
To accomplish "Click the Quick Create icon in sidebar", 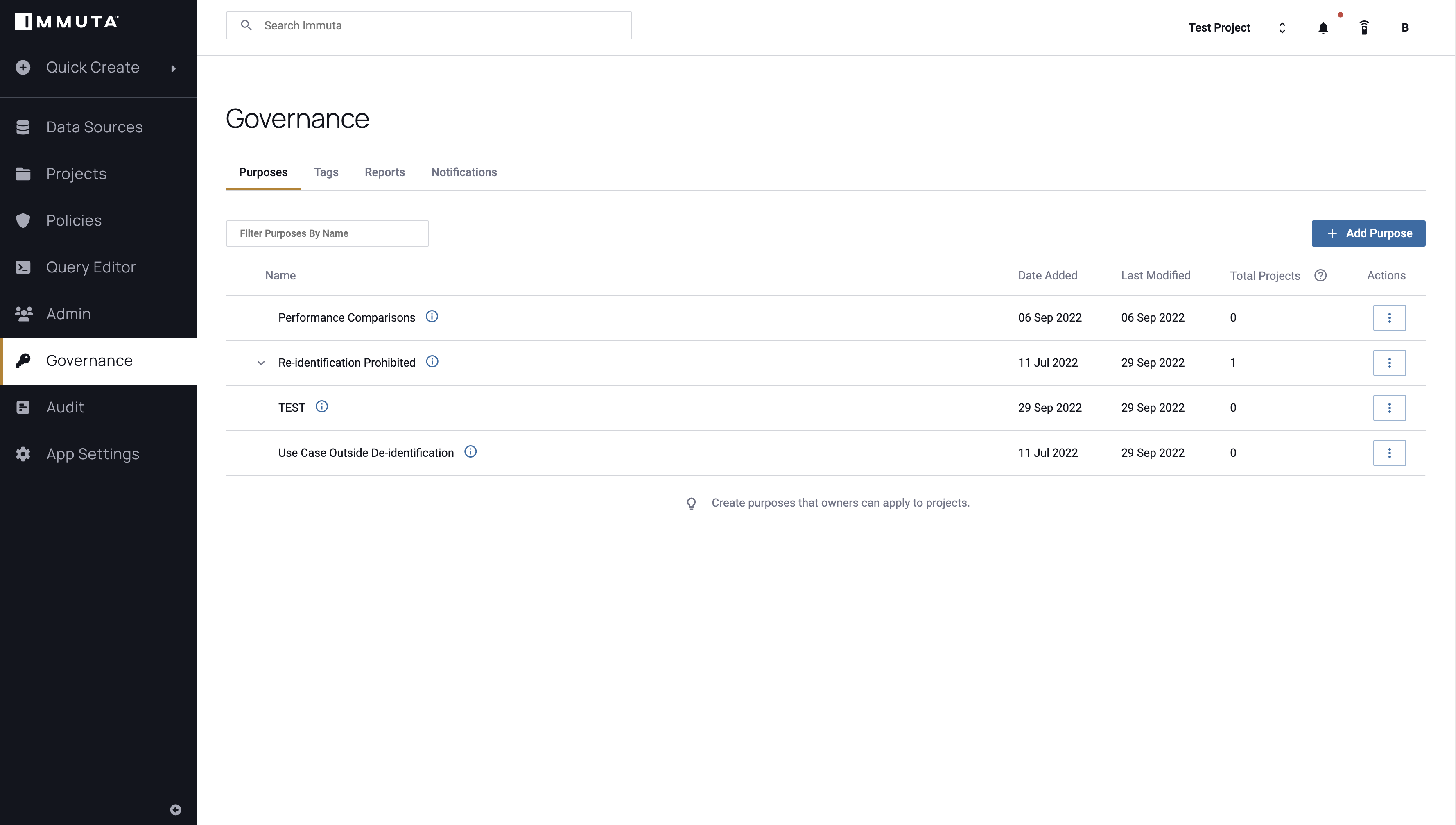I will tap(24, 67).
